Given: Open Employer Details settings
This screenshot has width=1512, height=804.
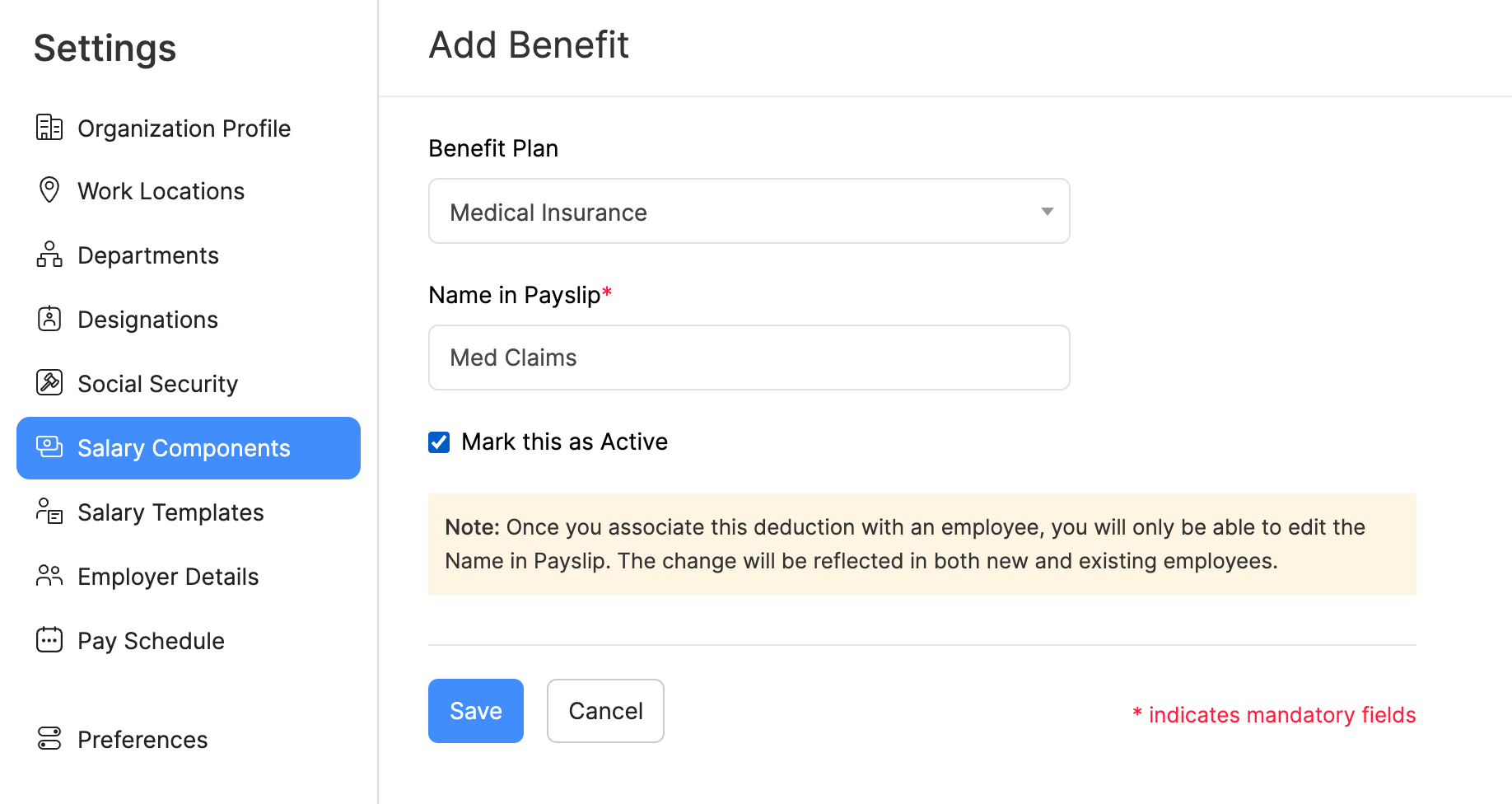Looking at the screenshot, I should (x=167, y=576).
